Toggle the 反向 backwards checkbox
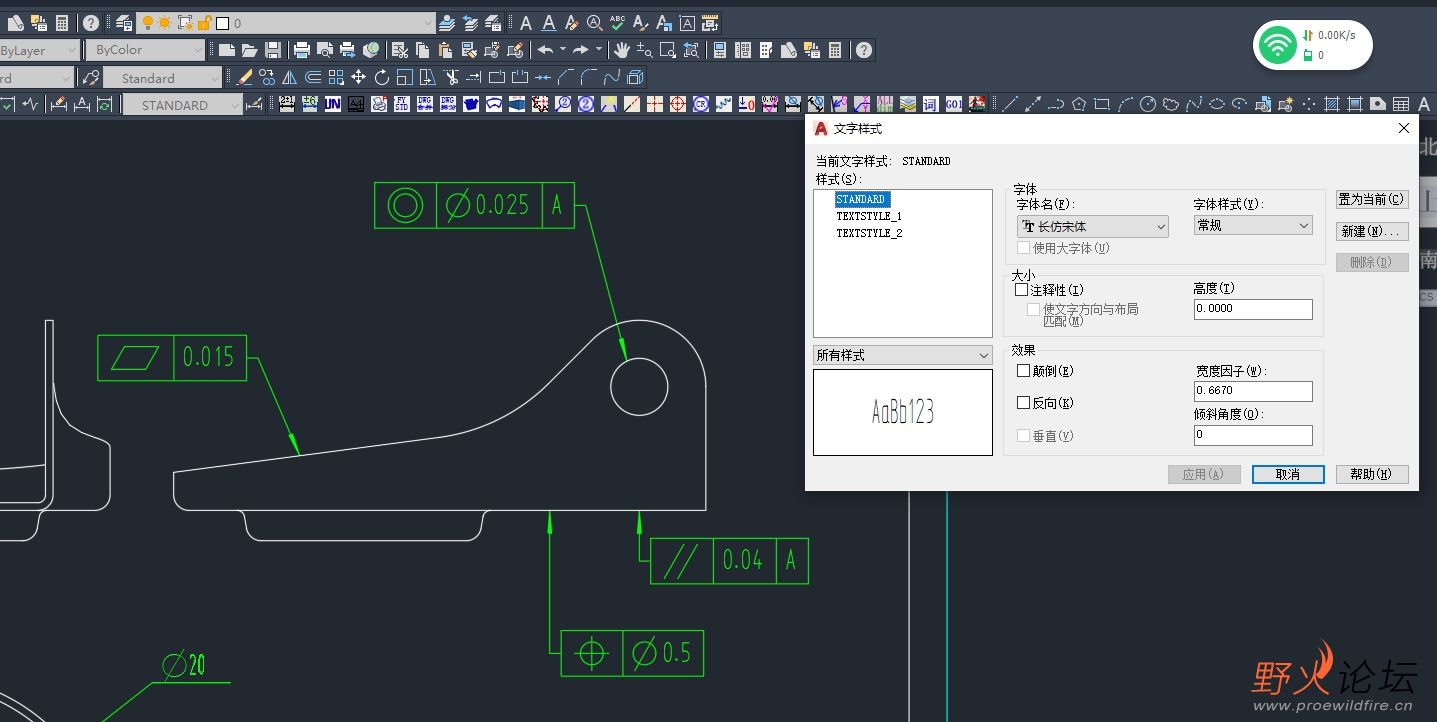This screenshot has height=722, width=1437. point(1023,403)
